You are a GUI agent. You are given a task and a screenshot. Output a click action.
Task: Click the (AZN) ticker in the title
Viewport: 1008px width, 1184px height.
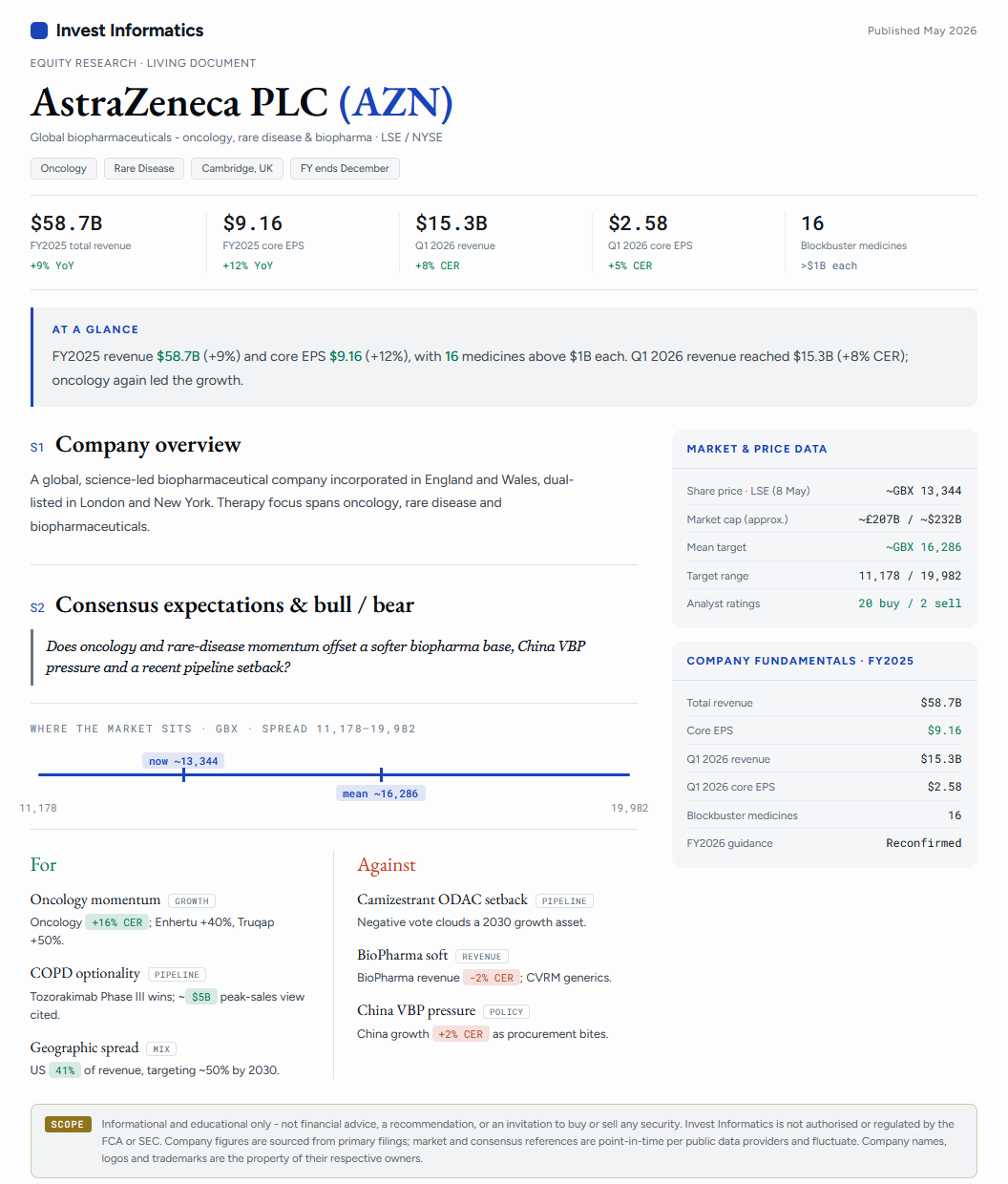point(395,102)
